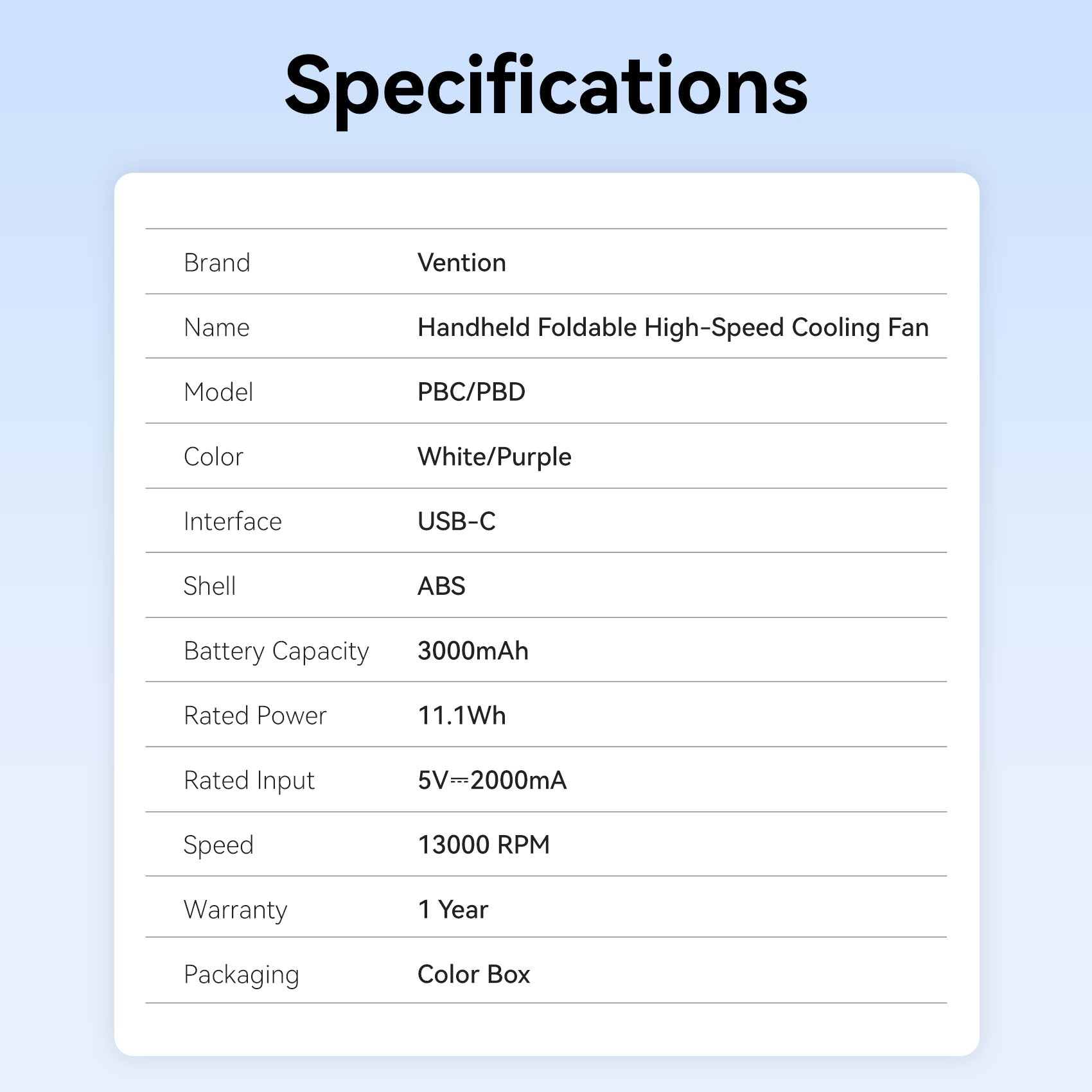Viewport: 1092px width, 1092px height.
Task: Select the 3000mAh value
Action: [473, 651]
